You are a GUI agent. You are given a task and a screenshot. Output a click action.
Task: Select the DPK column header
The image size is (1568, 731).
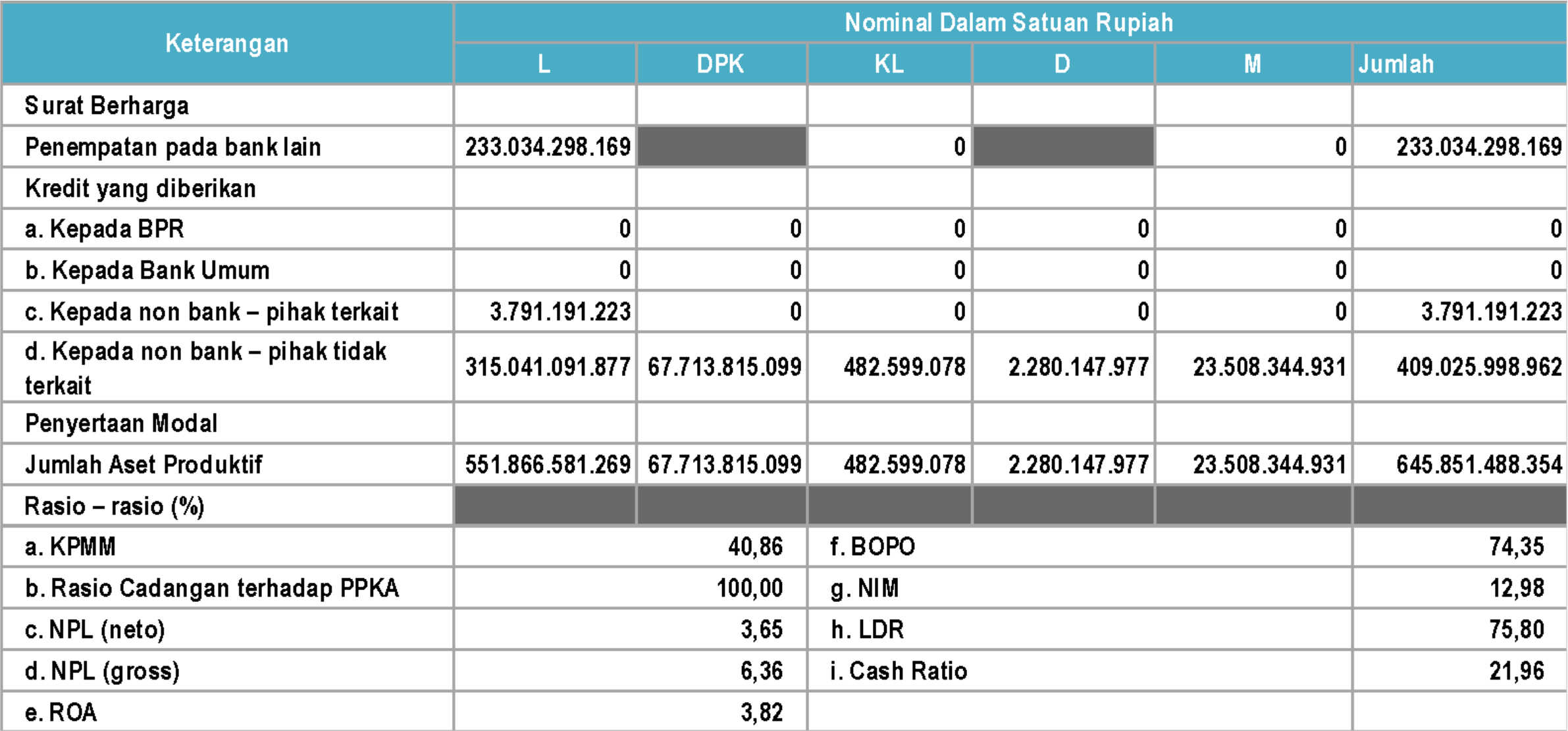720,64
